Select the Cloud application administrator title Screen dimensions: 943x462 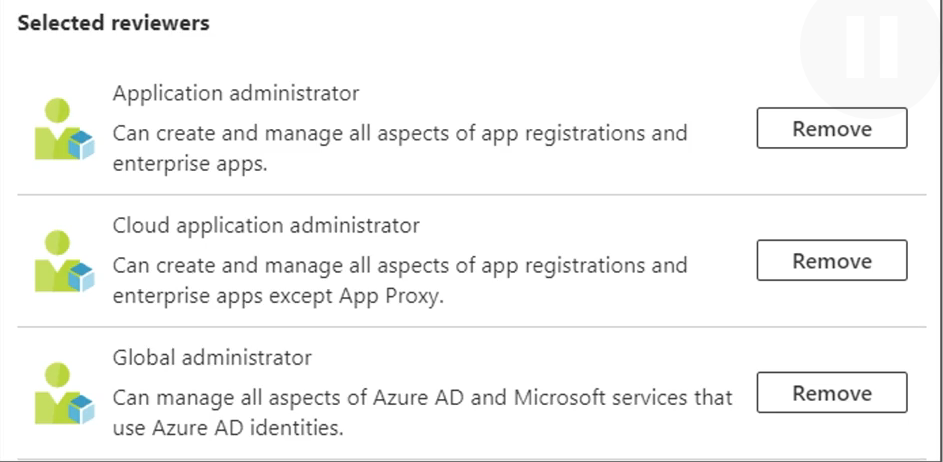pyautogui.click(x=266, y=225)
